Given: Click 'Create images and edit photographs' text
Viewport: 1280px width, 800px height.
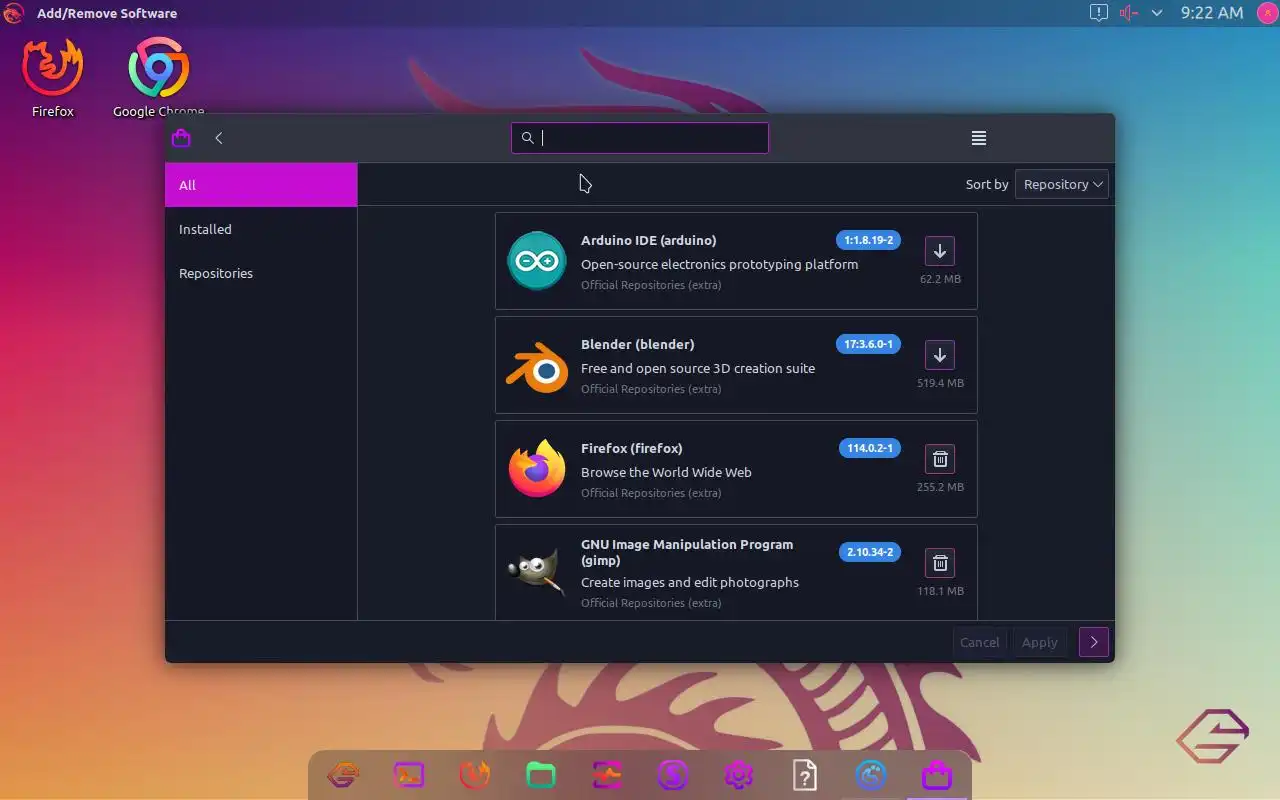Looking at the screenshot, I should [x=690, y=582].
